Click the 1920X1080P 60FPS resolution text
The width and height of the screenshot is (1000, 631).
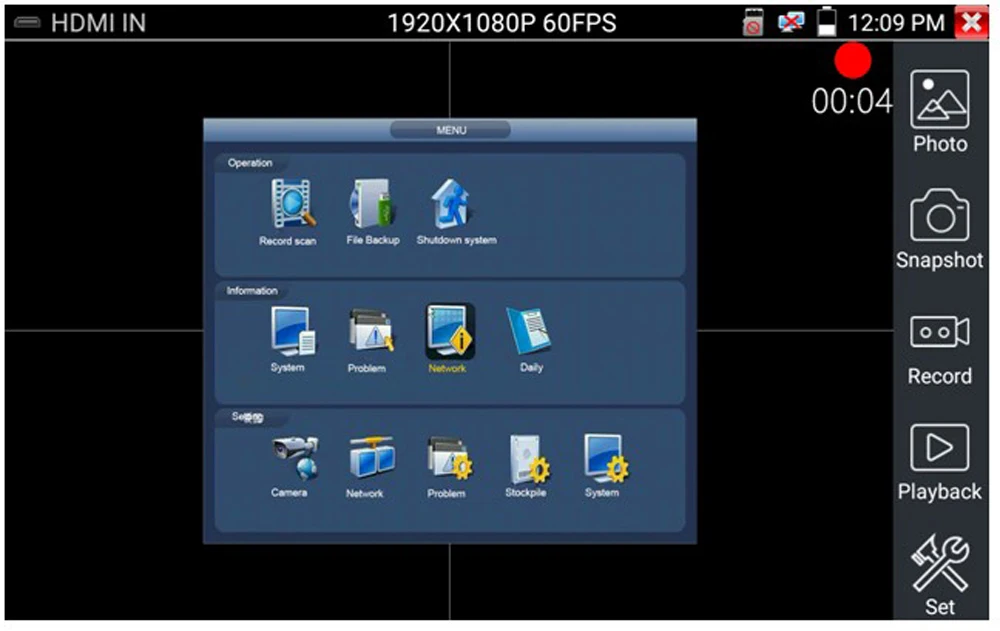coord(502,23)
